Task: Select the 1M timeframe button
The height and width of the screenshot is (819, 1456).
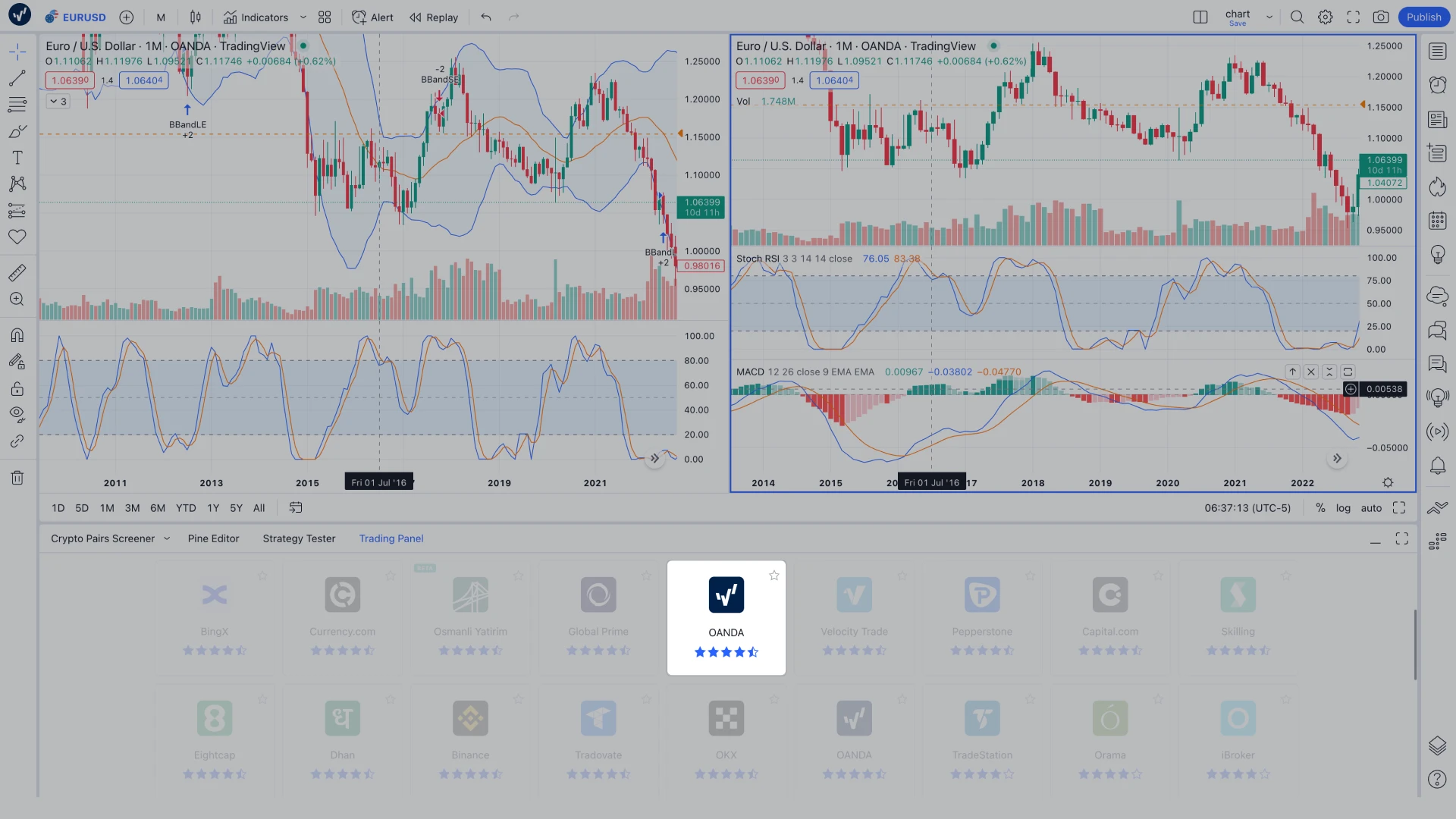Action: (x=106, y=508)
